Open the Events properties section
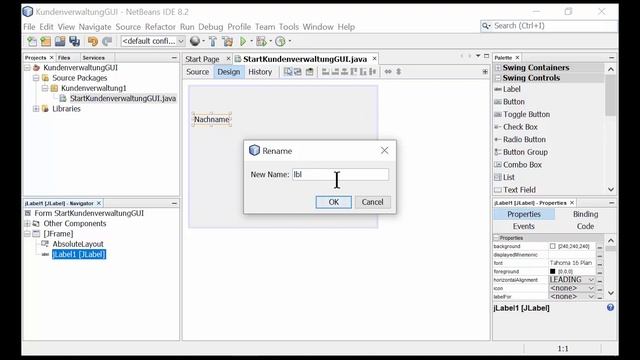 pyautogui.click(x=524, y=227)
